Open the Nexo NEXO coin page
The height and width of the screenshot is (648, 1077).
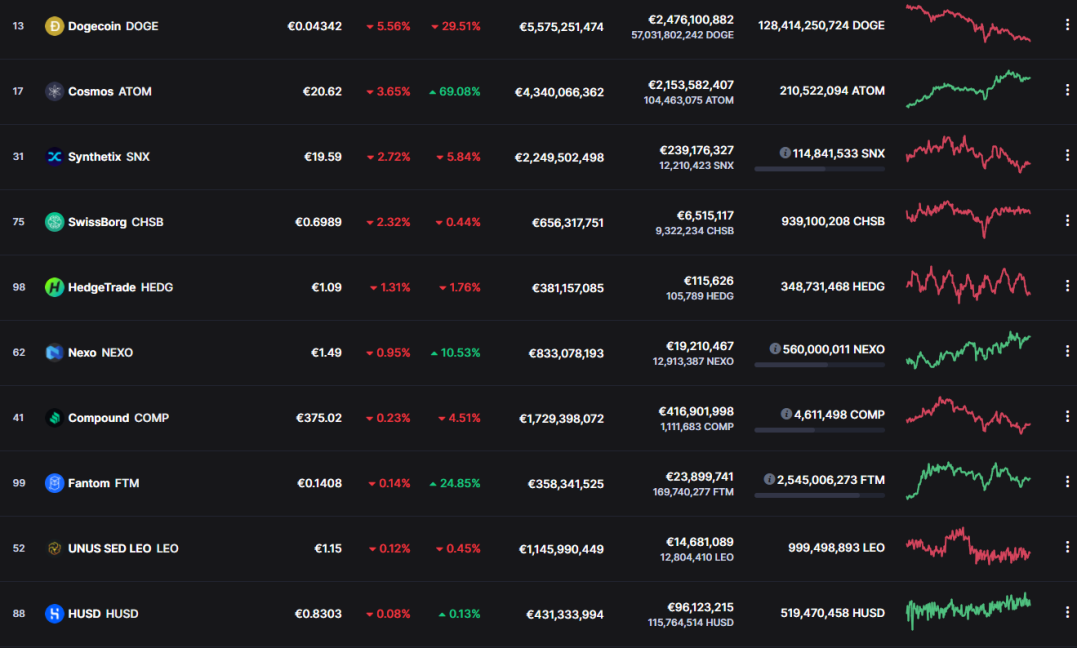coord(100,353)
